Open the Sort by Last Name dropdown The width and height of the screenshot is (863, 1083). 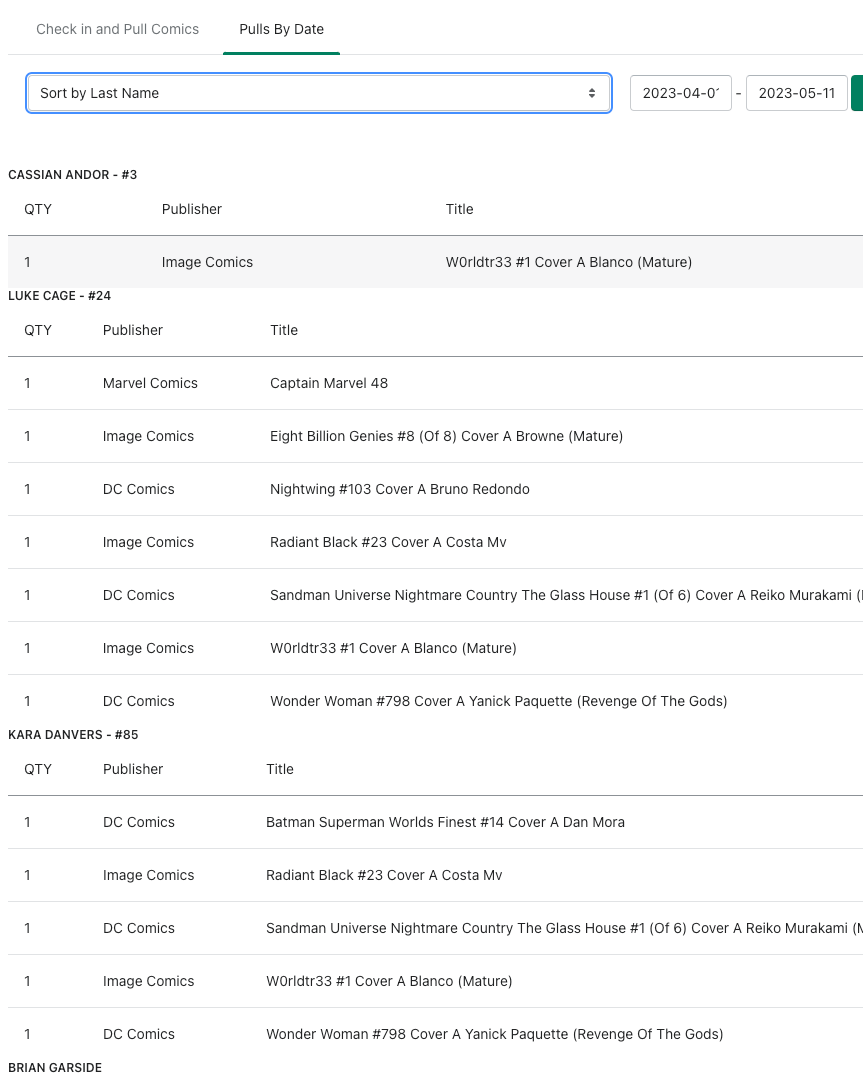[319, 93]
